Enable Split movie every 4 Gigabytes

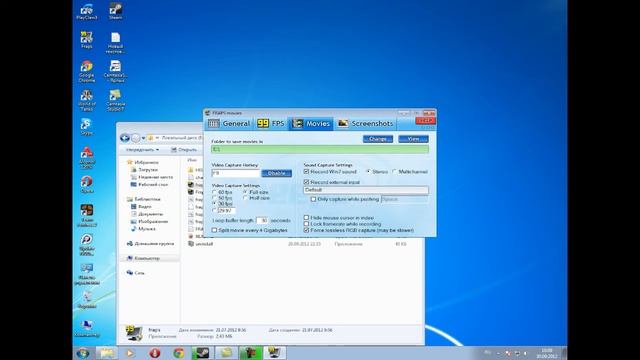214,230
